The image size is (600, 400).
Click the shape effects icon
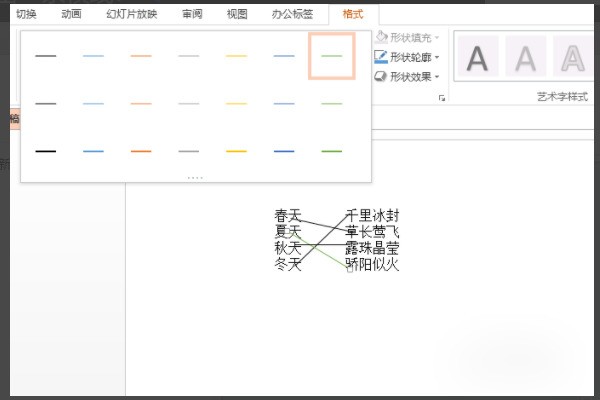point(381,76)
